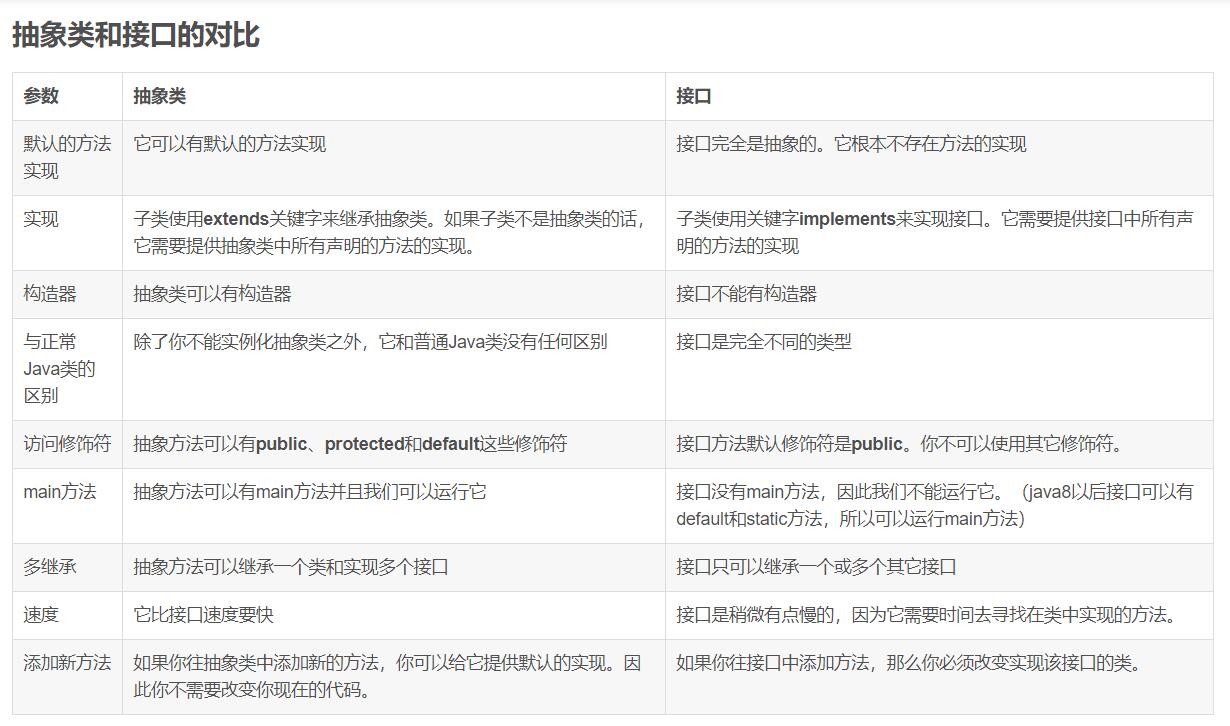Select the 抽象类 column header
Viewport: 1230px width, 726px height.
click(394, 96)
